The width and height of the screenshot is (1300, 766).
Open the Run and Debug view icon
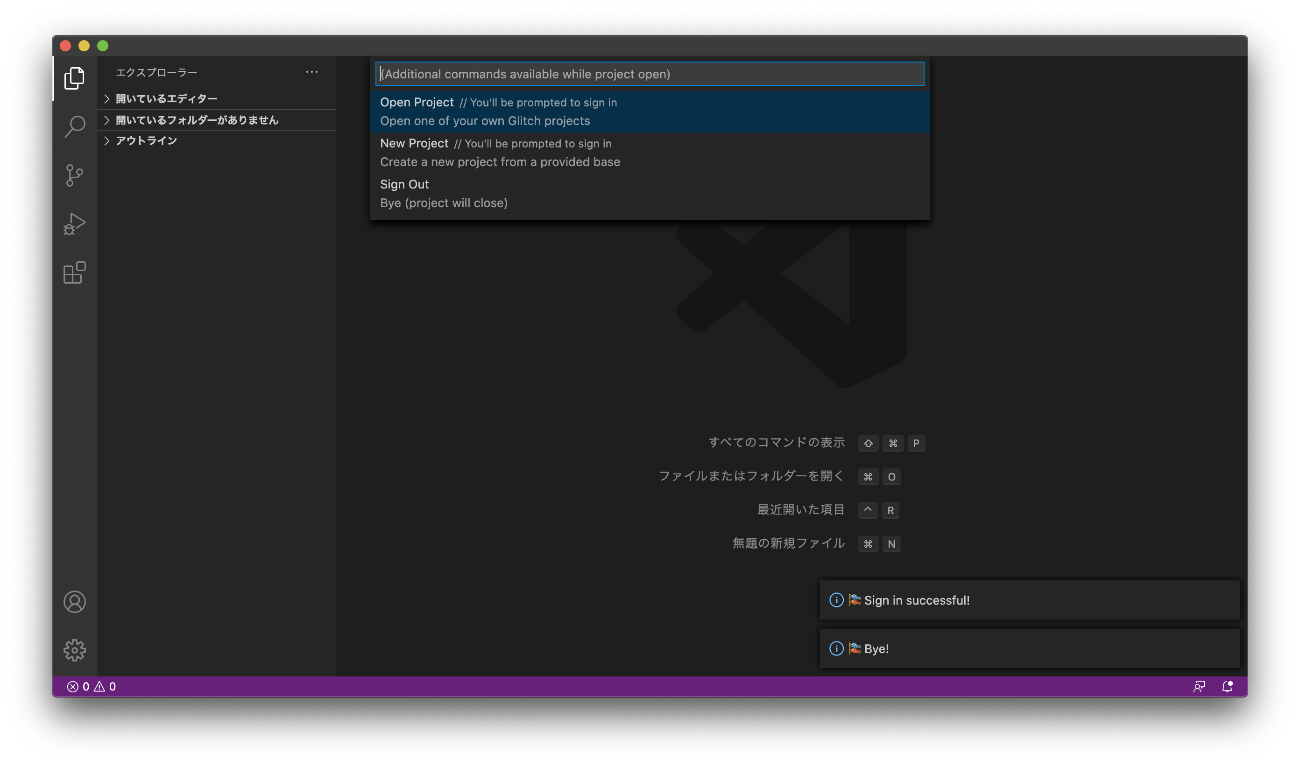(x=74, y=224)
